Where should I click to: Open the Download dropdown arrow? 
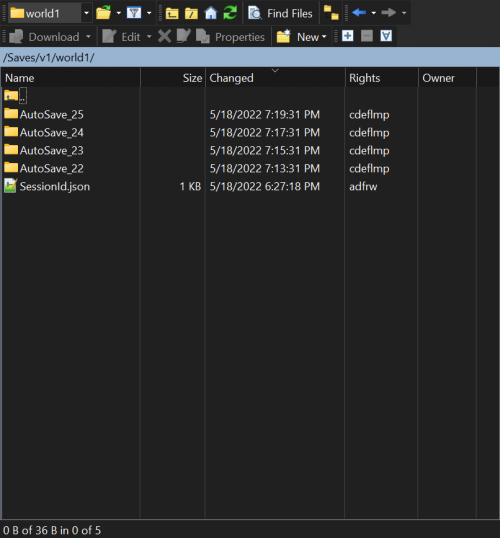88,36
